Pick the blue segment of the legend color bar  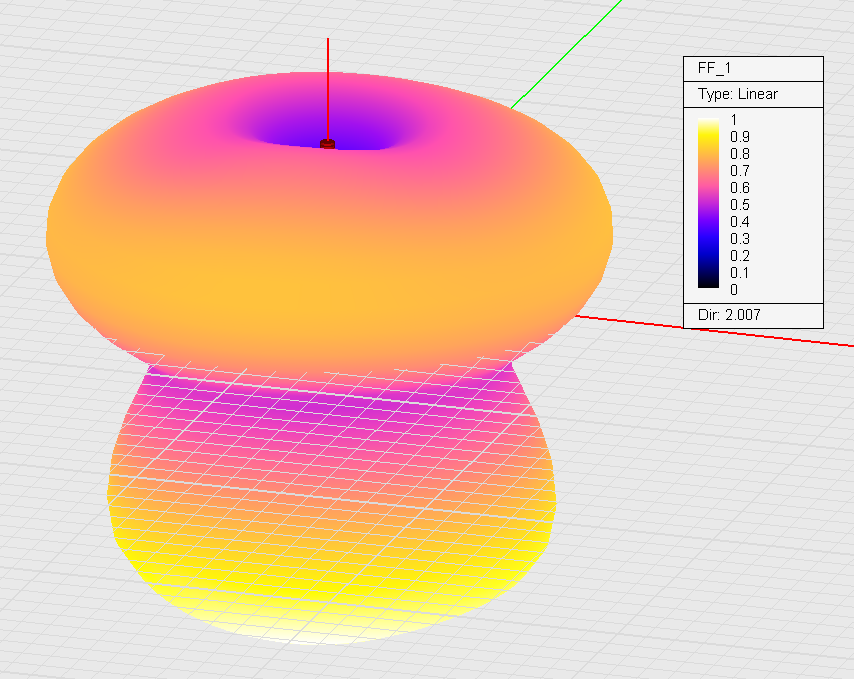708,238
